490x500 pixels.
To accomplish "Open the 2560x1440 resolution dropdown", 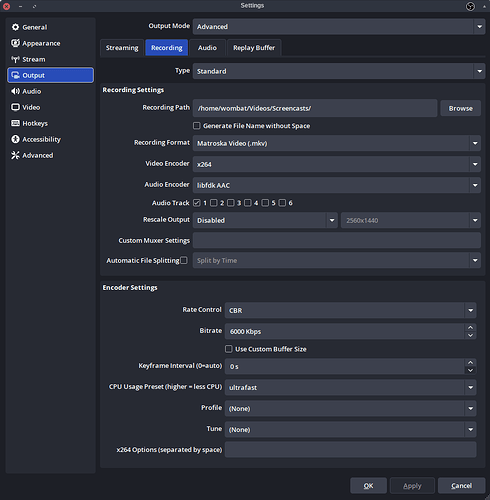I will [x=411, y=220].
